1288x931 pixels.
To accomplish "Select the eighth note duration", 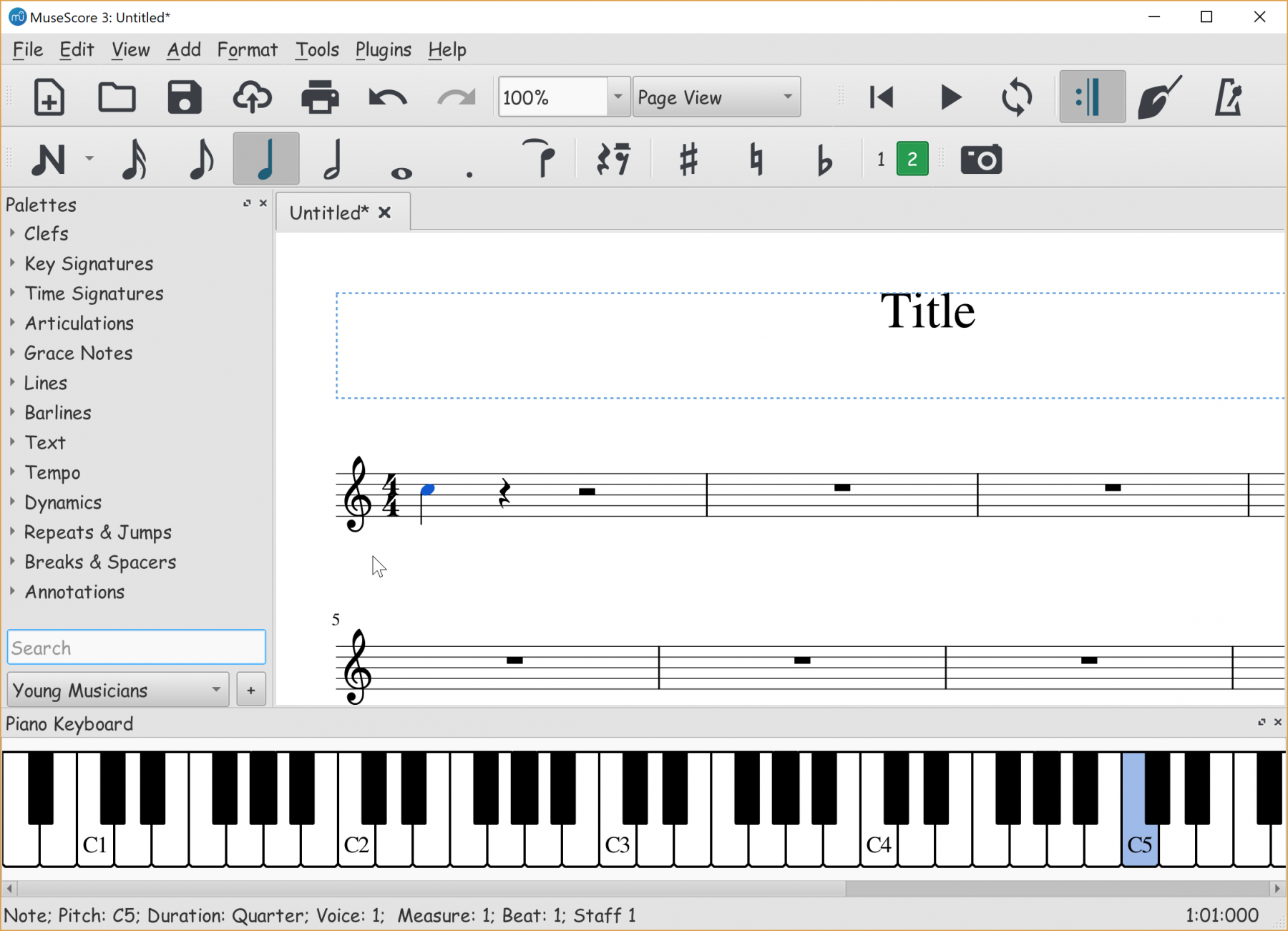I will pyautogui.click(x=201, y=159).
